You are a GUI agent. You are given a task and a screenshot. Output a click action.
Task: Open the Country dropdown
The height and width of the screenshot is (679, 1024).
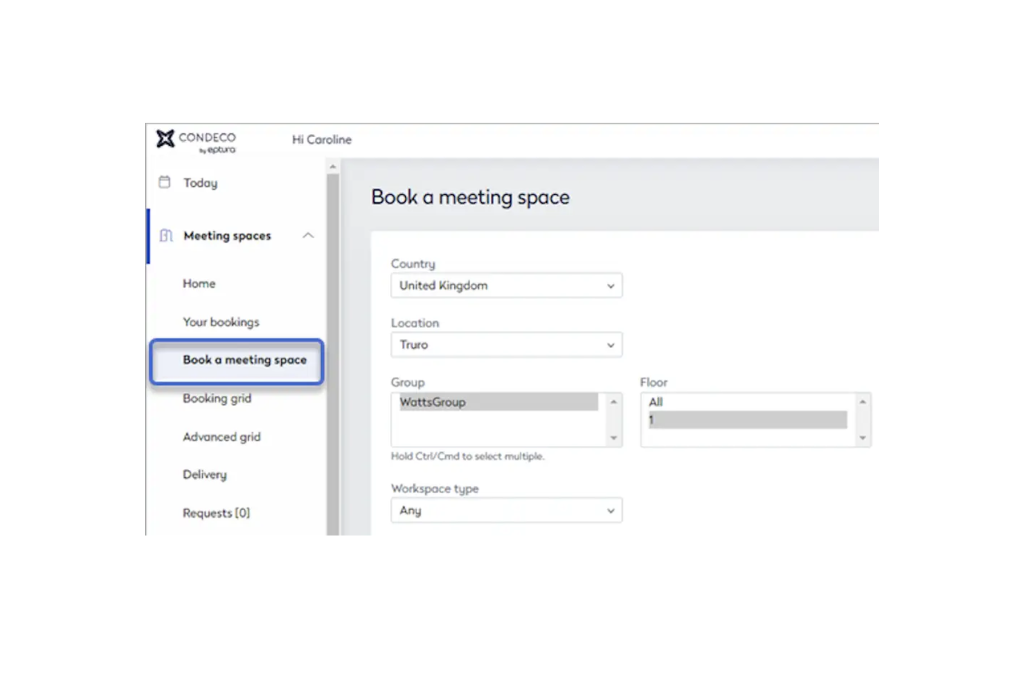click(506, 286)
